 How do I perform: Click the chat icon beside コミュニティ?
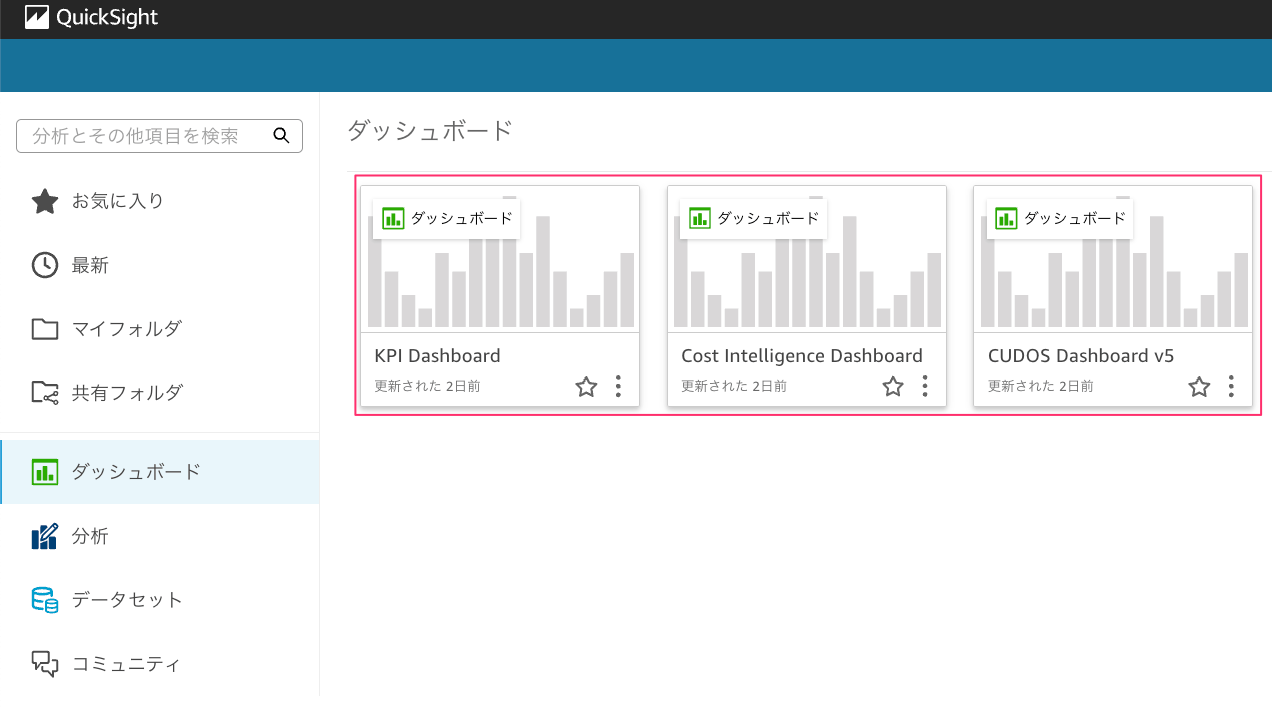45,664
